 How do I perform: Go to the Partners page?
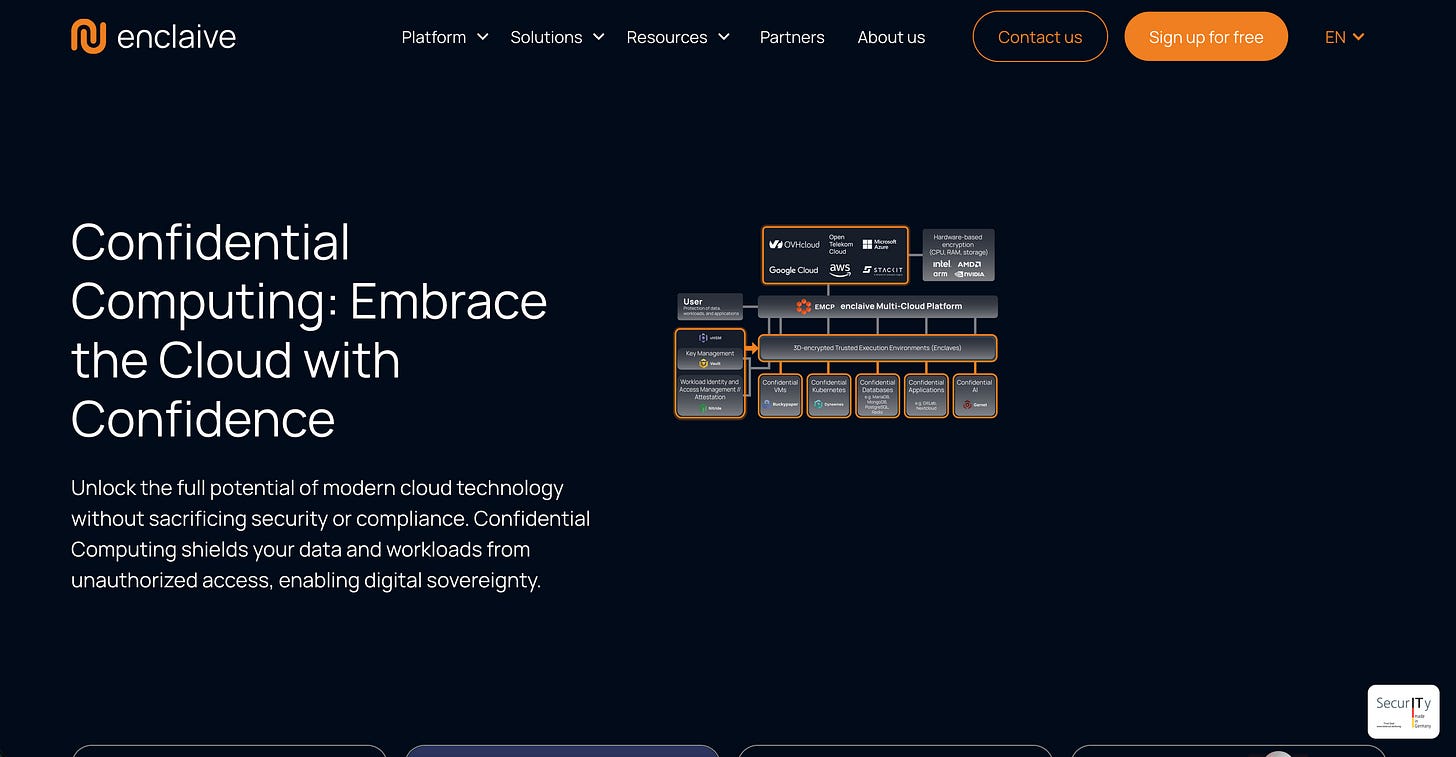792,37
